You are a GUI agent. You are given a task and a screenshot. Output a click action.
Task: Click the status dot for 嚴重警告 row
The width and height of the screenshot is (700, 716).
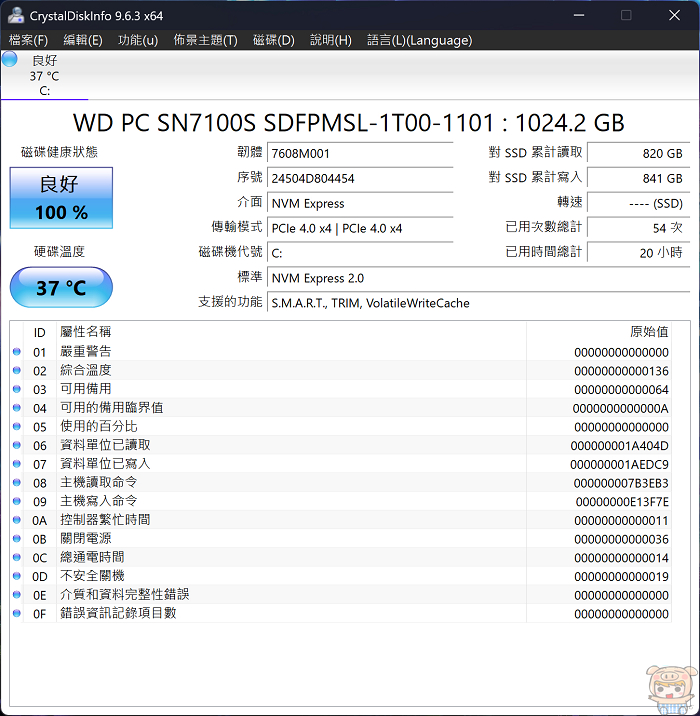pyautogui.click(x=17, y=352)
